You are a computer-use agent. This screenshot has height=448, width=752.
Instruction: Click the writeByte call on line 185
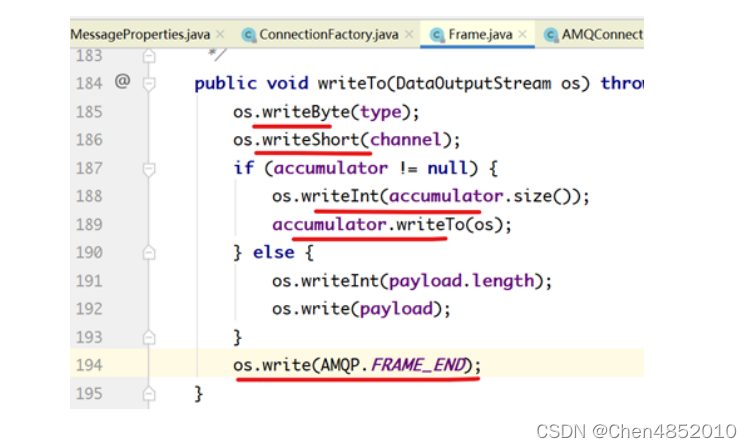click(306, 112)
